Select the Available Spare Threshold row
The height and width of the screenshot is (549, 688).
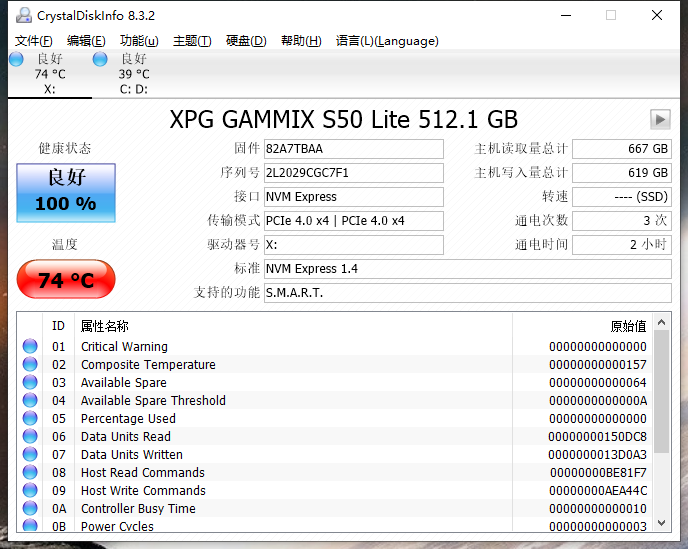335,400
